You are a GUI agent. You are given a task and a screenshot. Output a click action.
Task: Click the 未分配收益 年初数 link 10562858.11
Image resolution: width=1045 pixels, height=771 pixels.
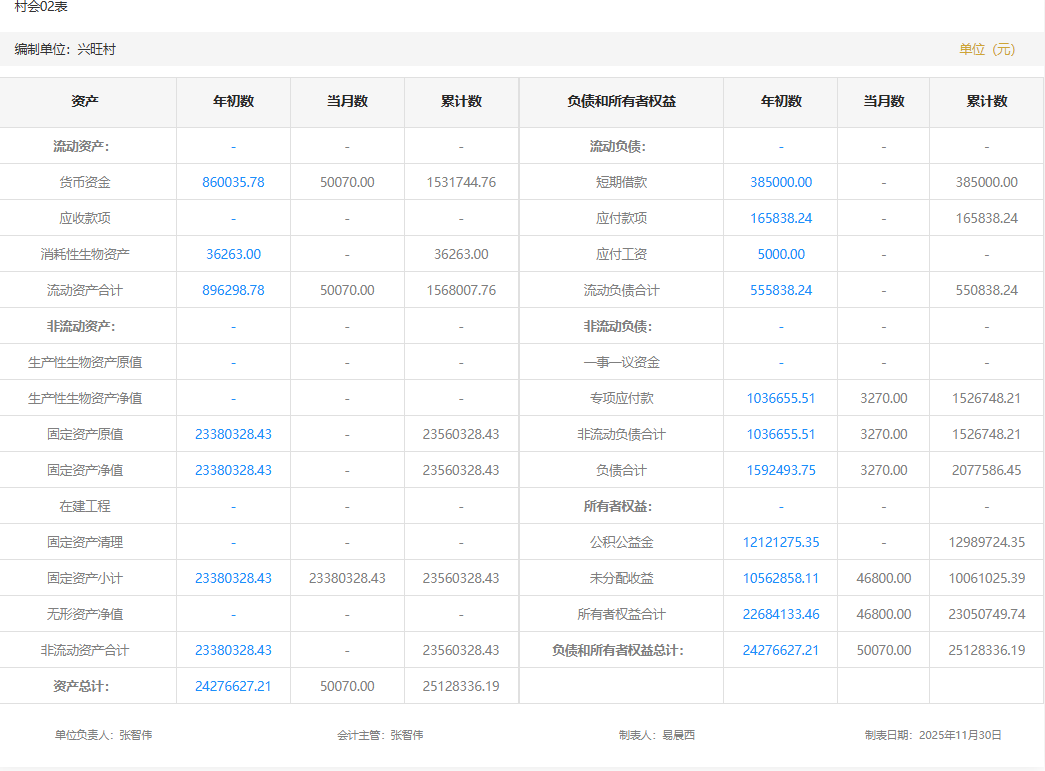coord(780,578)
